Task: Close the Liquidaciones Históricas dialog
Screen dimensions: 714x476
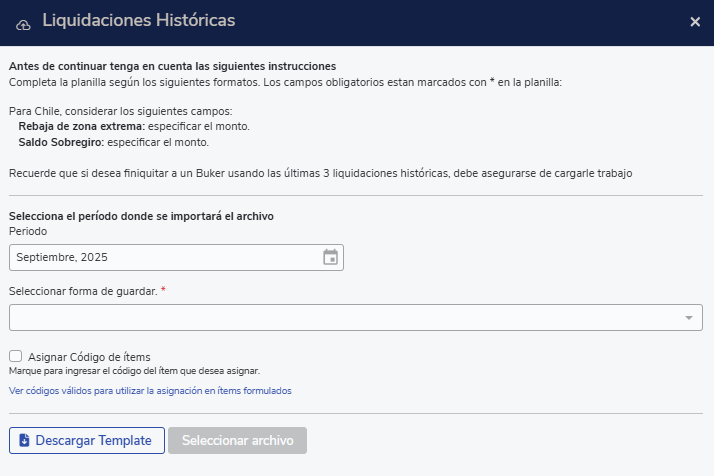Action: pyautogui.click(x=695, y=22)
